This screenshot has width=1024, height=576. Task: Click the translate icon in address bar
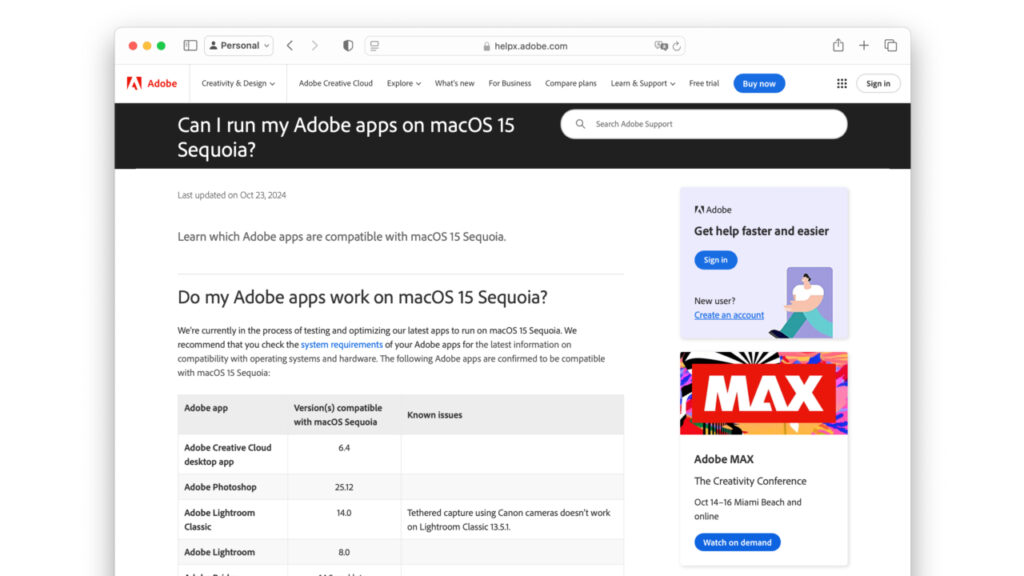(660, 46)
